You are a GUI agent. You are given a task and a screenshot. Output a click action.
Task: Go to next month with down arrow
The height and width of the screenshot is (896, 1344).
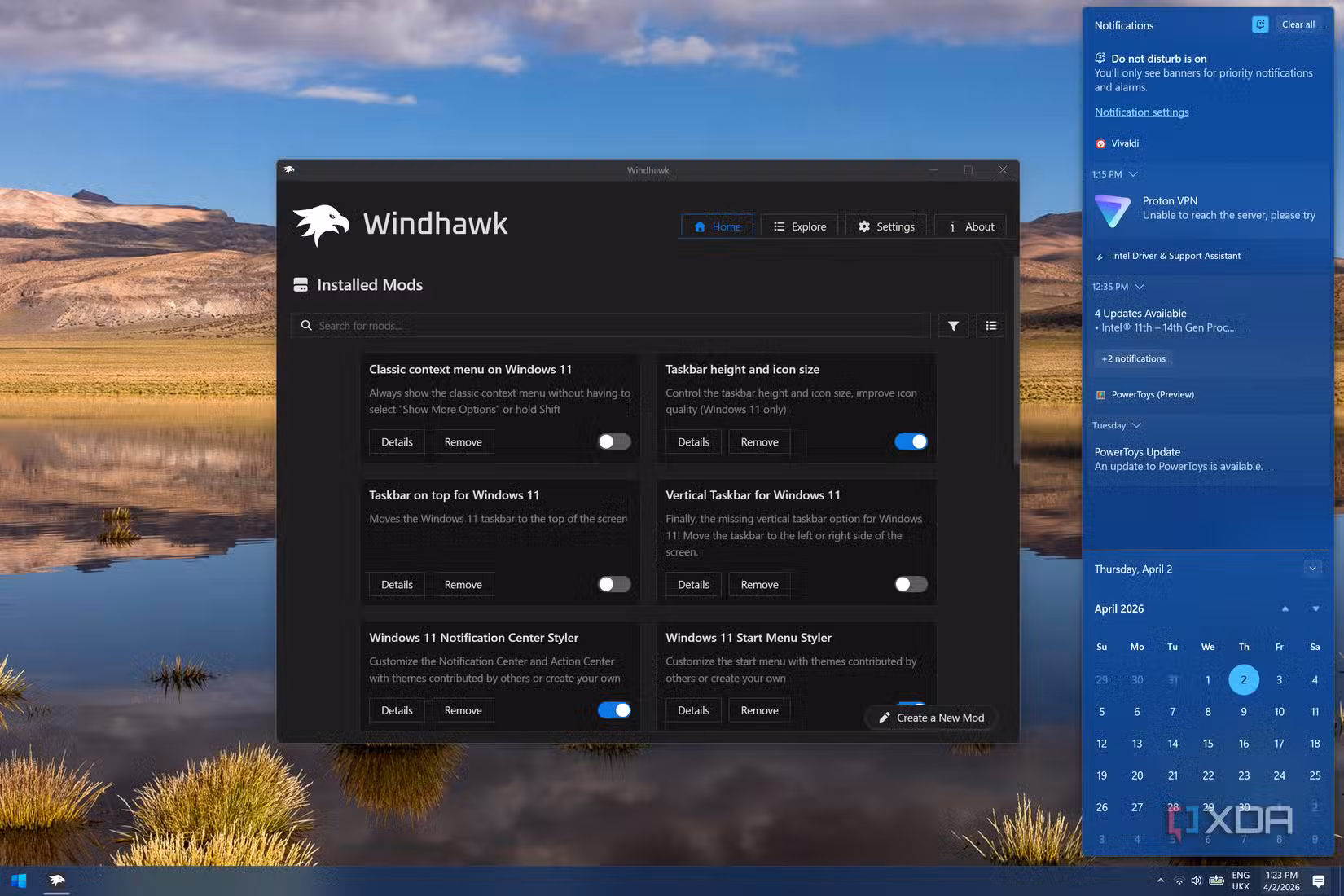tap(1315, 608)
